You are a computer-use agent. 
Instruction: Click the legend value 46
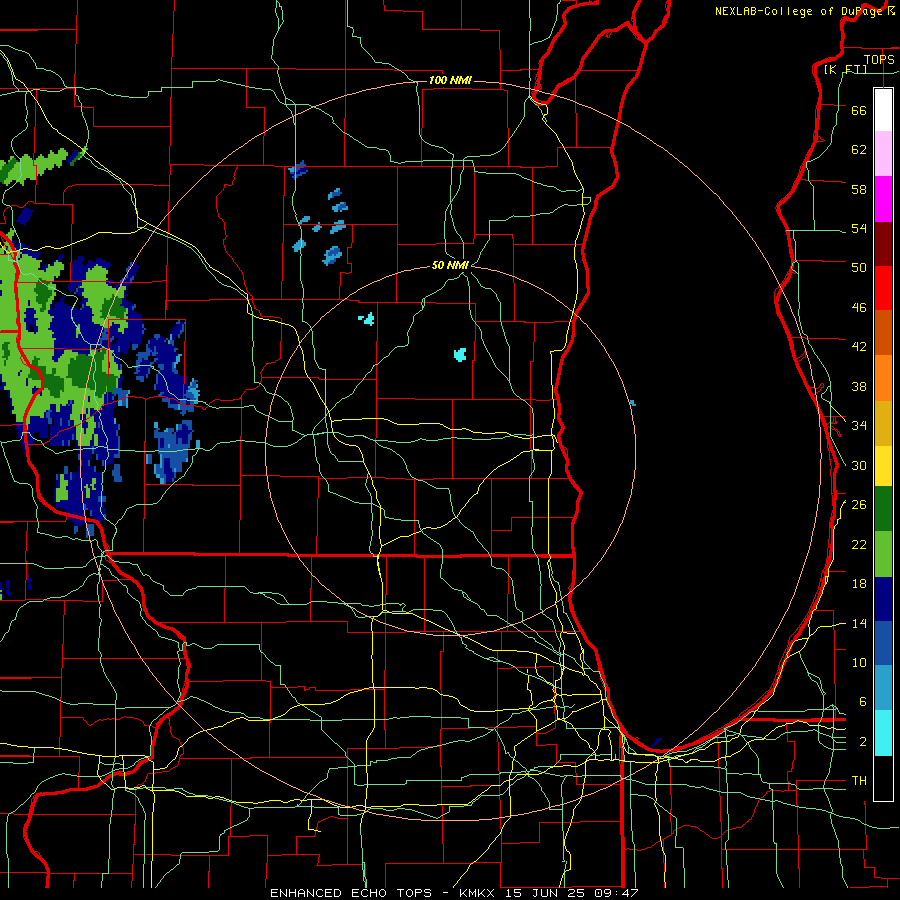tap(859, 307)
